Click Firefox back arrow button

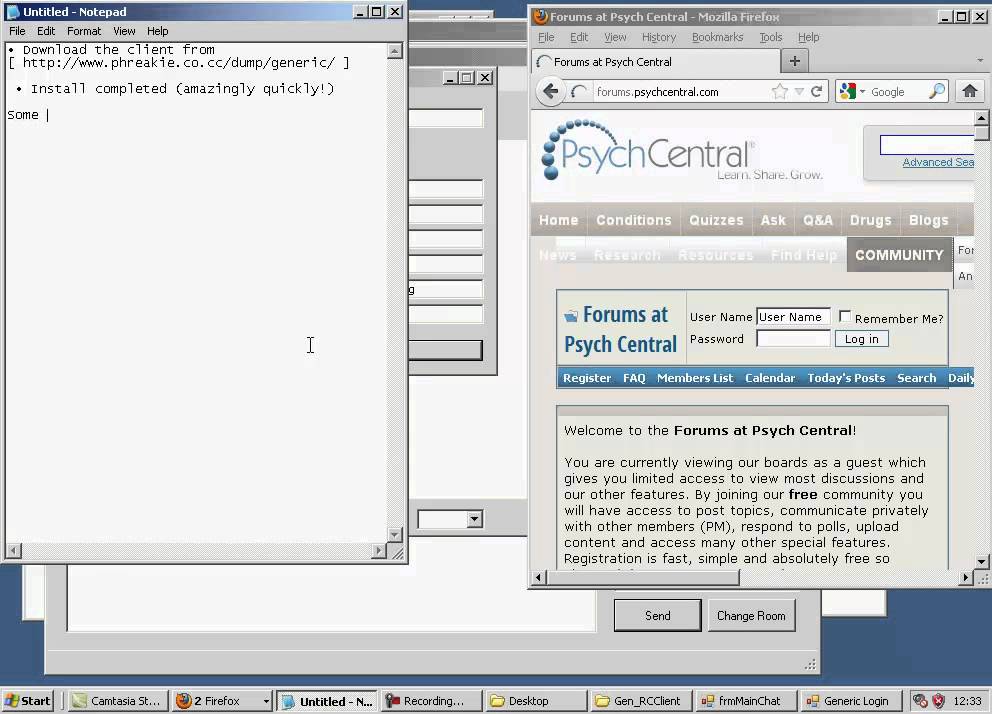coord(550,92)
